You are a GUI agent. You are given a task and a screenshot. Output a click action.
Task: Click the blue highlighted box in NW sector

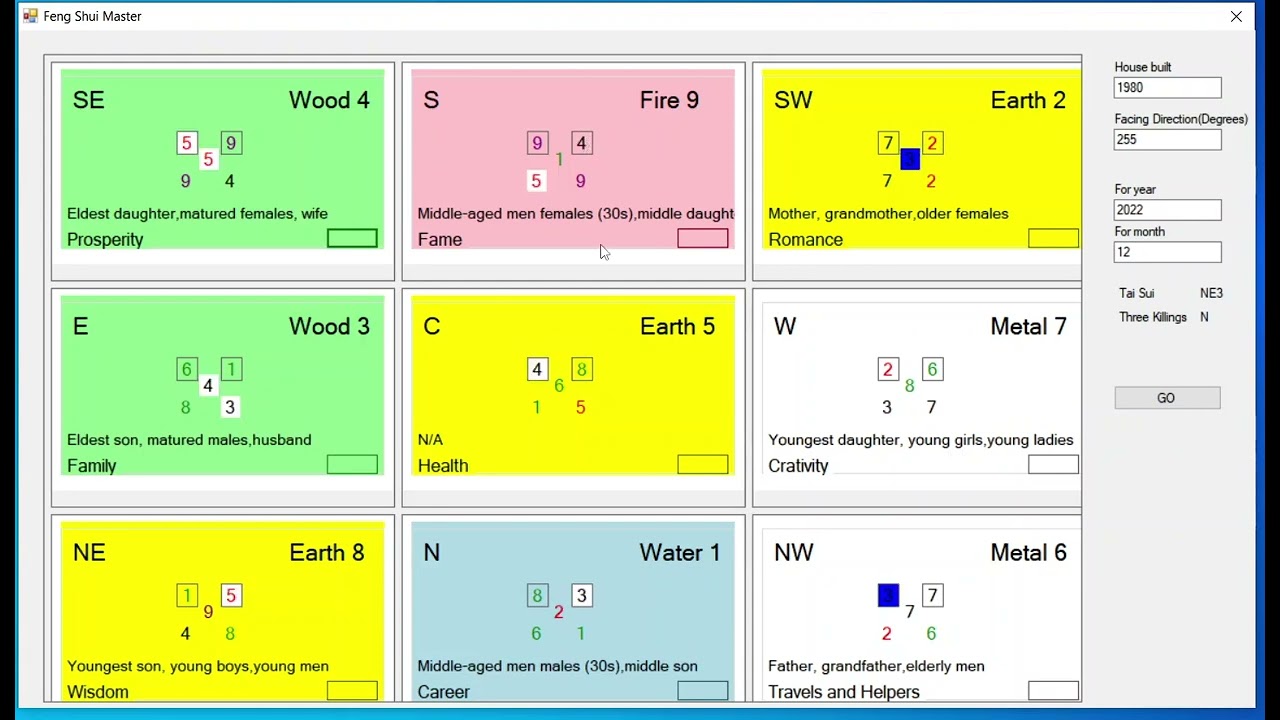pyautogui.click(x=888, y=596)
